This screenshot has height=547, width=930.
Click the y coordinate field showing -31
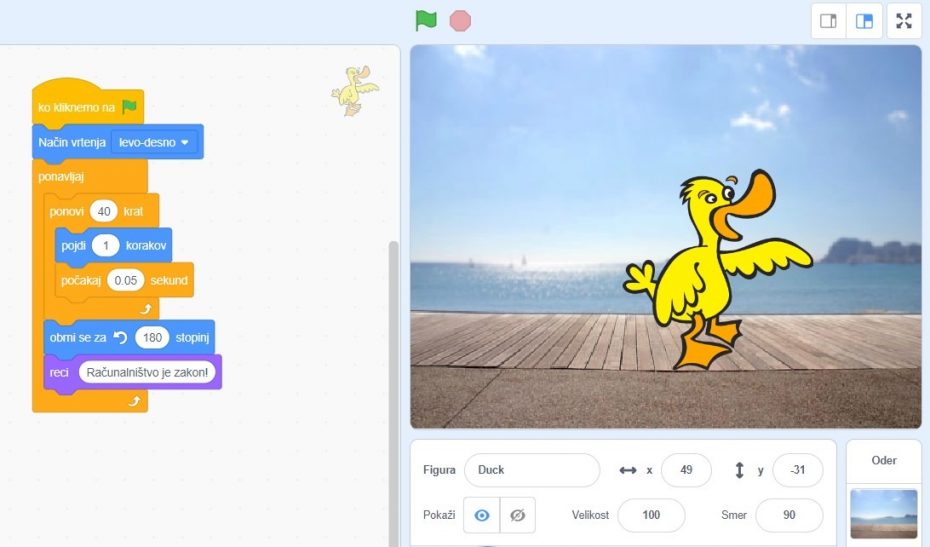click(798, 470)
